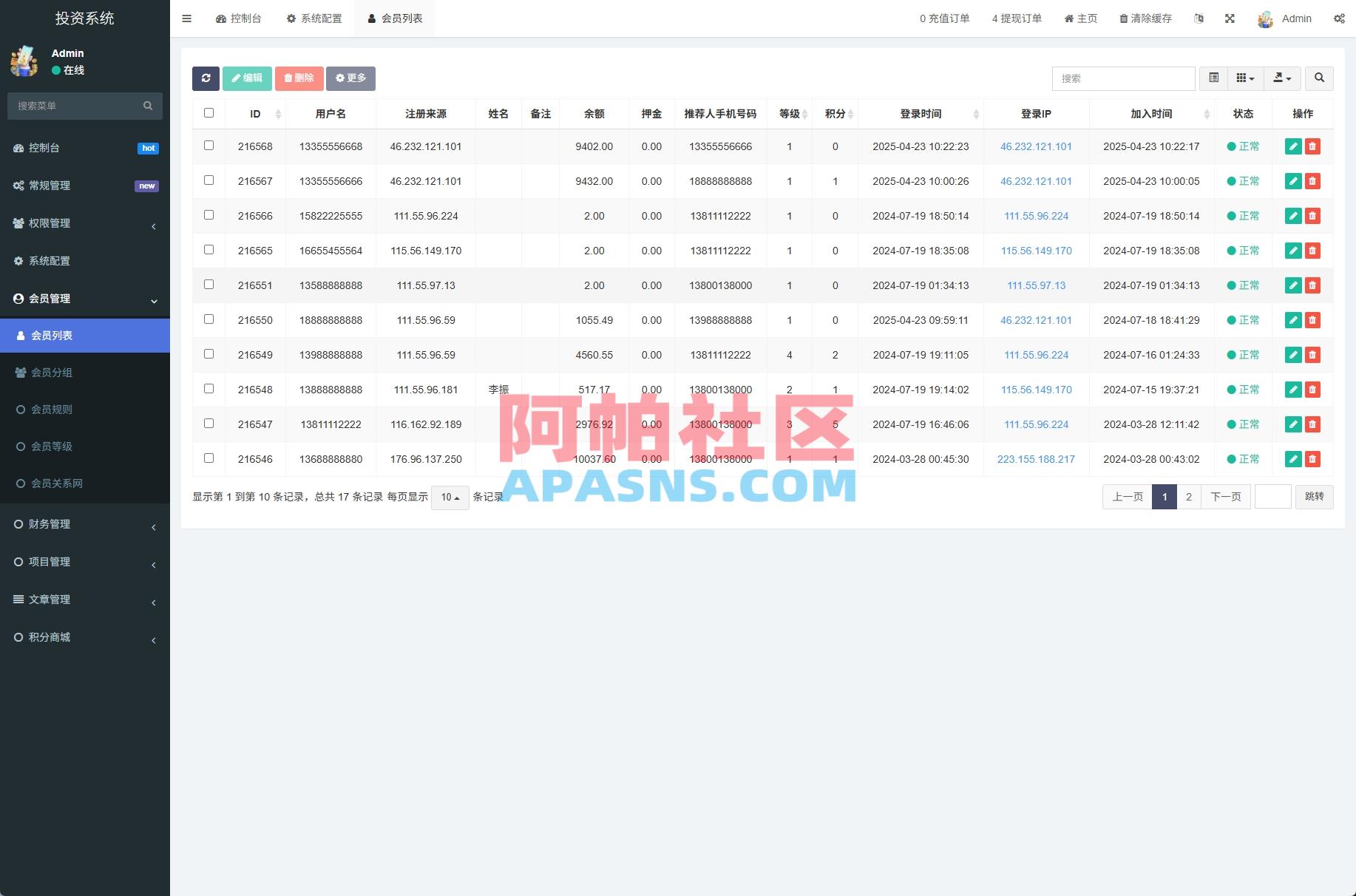The image size is (1356, 896).
Task: Click the 更多 button
Action: click(350, 78)
